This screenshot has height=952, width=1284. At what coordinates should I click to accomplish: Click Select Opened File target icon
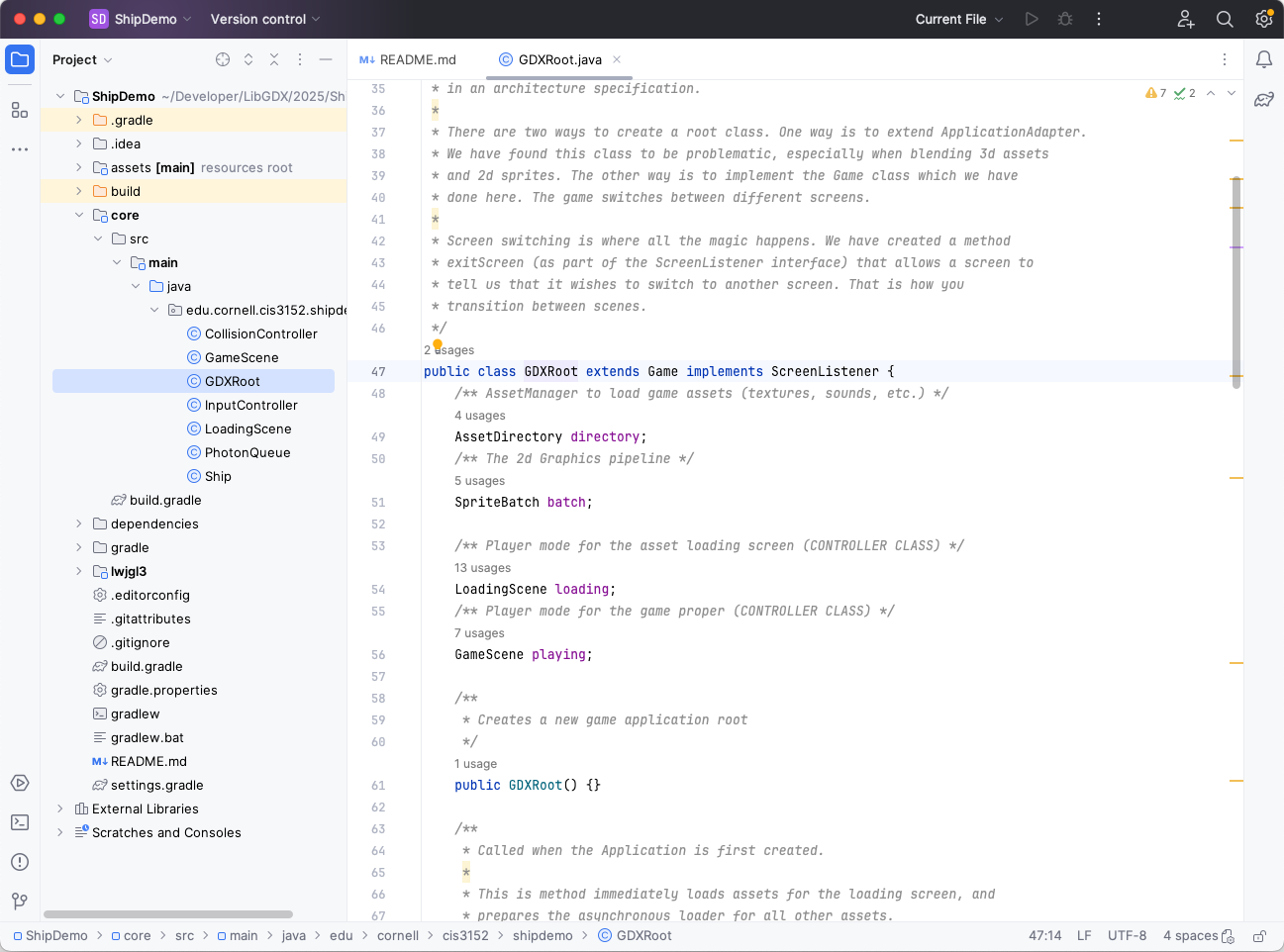coord(223,59)
